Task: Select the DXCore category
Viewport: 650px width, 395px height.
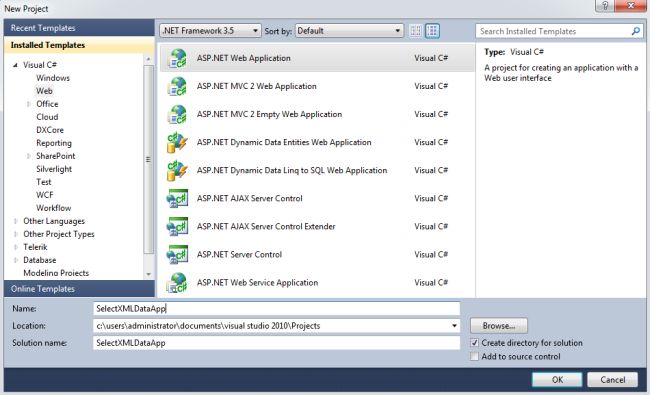Action: tap(50, 130)
